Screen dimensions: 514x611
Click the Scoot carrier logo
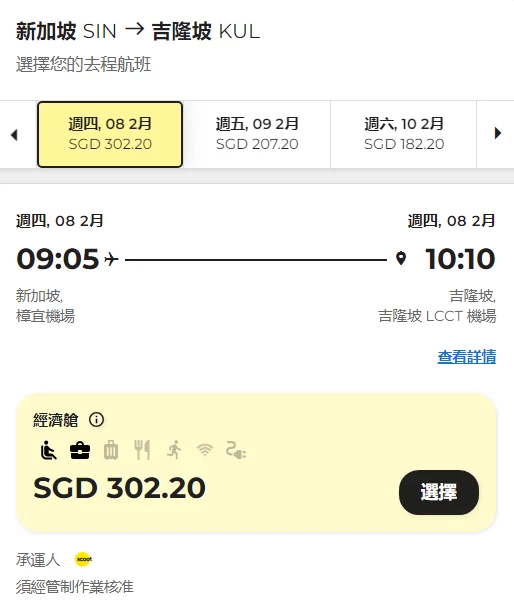coord(83,560)
